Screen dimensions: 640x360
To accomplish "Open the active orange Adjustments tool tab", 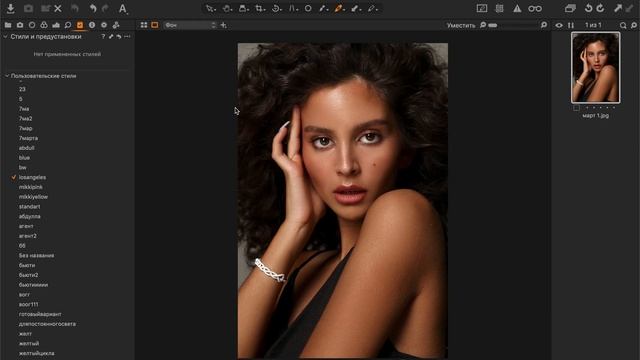I will pyautogui.click(x=80, y=25).
